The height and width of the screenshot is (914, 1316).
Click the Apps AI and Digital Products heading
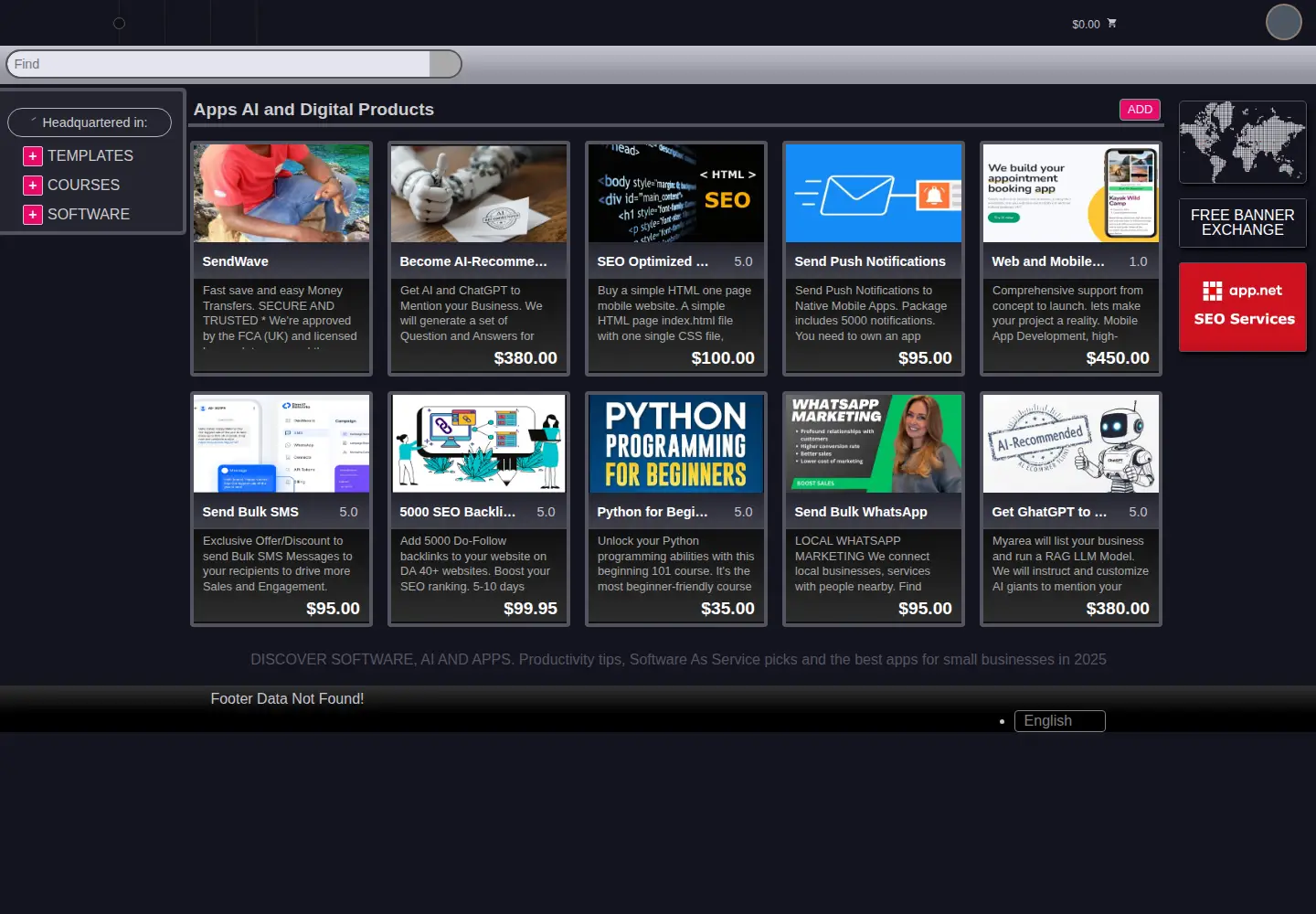pos(313,110)
